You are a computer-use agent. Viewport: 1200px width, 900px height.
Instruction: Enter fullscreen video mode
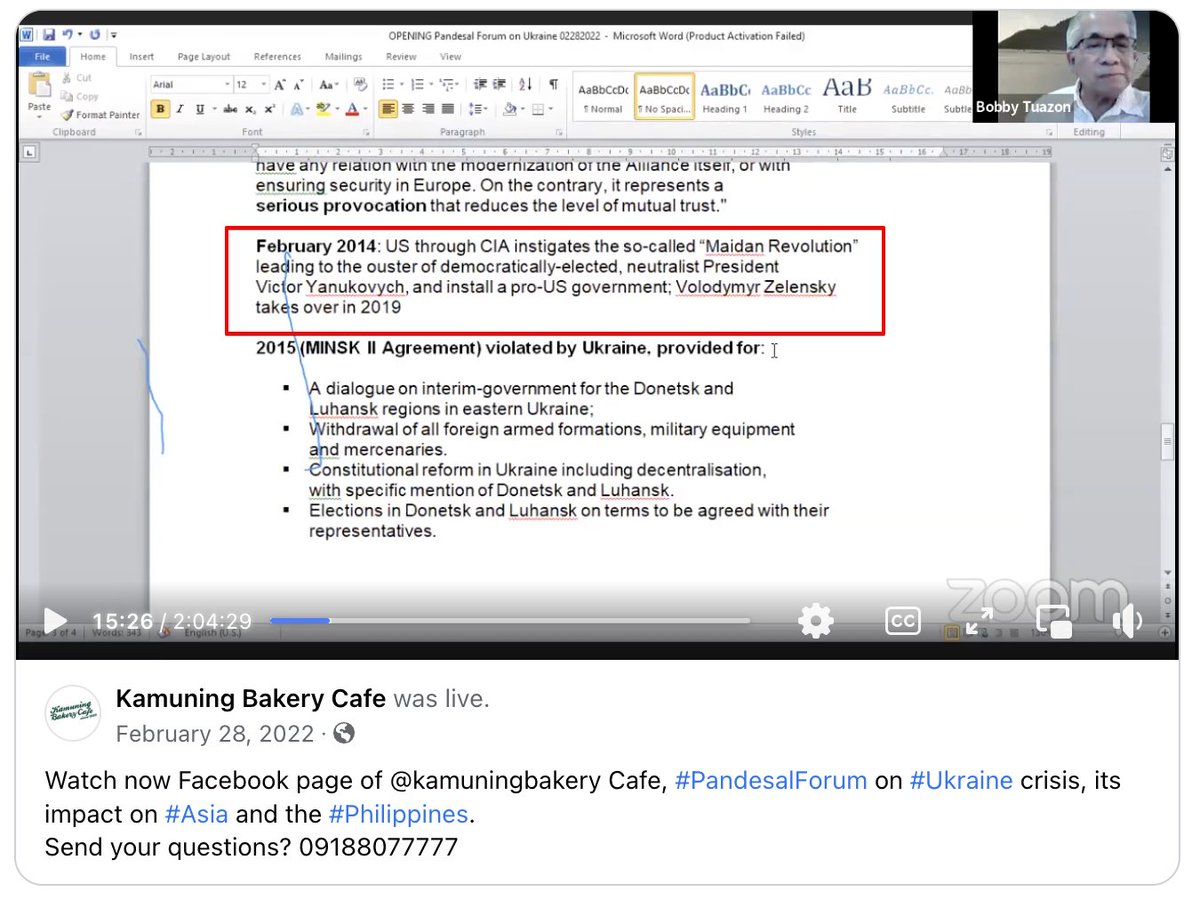[979, 621]
